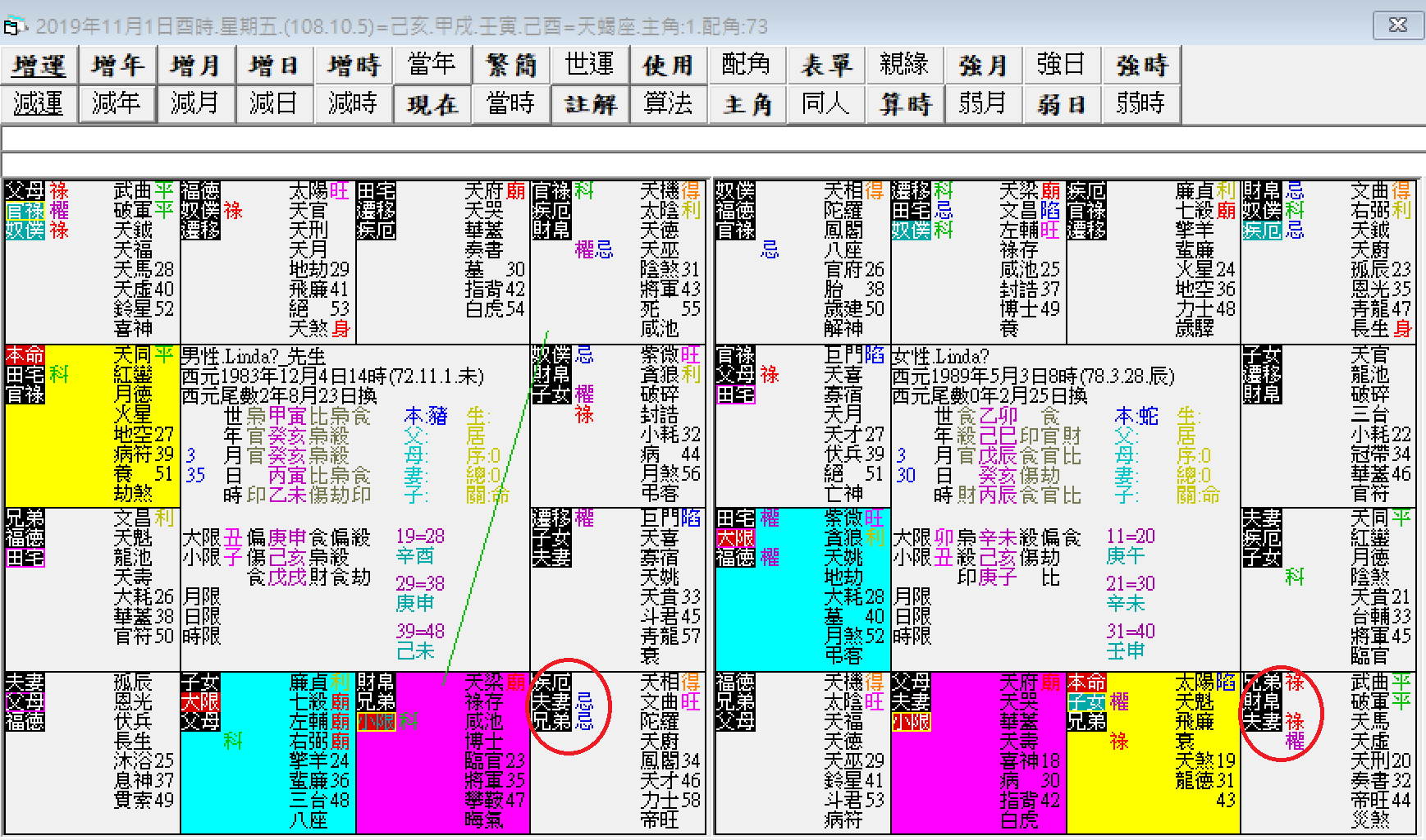1426x840 pixels.
Task: Toggle 繁簡 traditional-simplified character mode
Action: [511, 66]
